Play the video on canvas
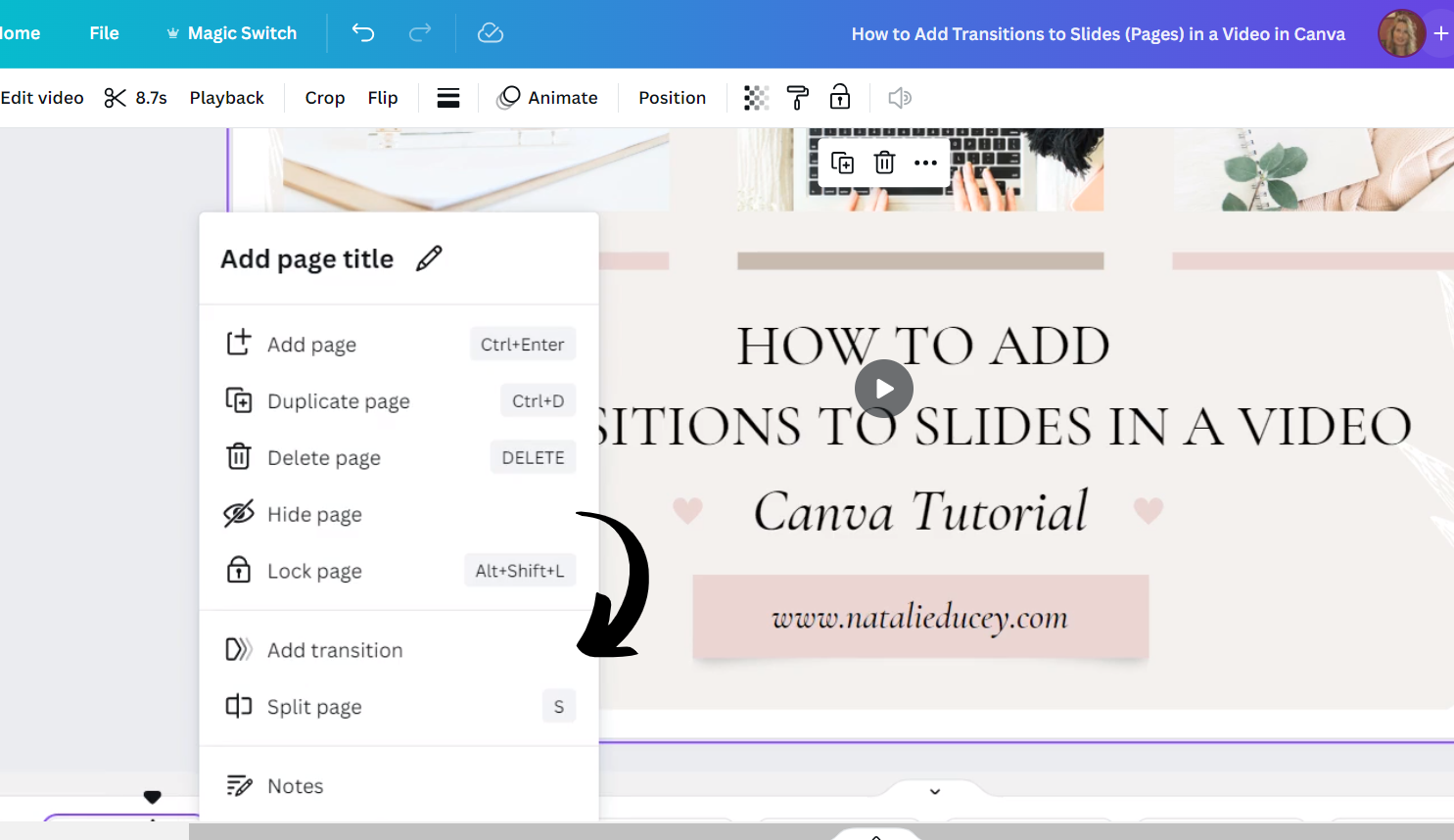The width and height of the screenshot is (1454, 840). (884, 389)
